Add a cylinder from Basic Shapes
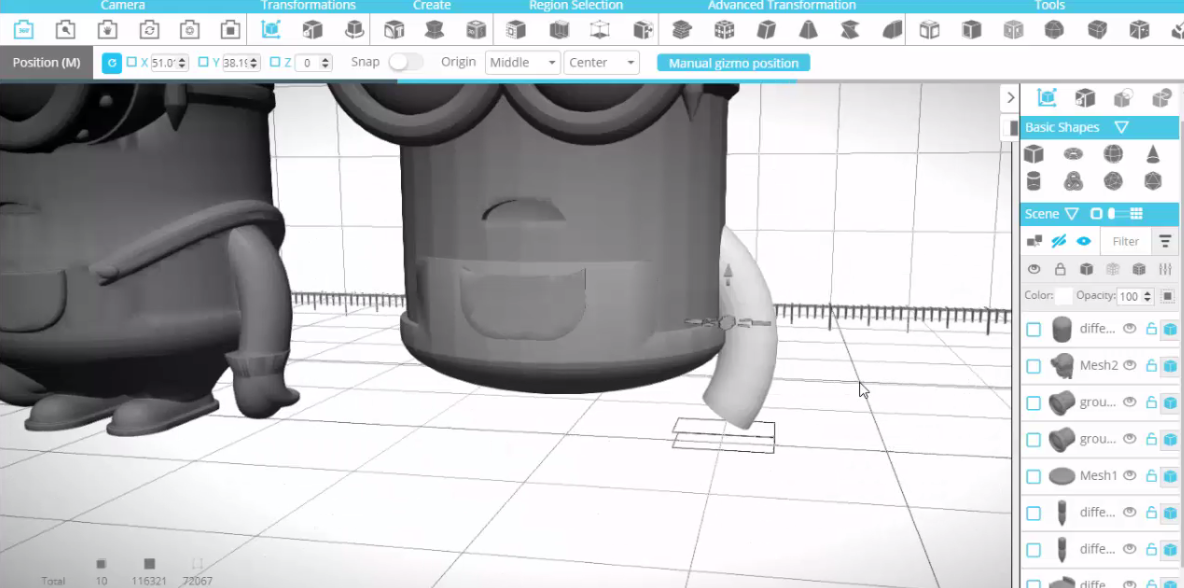This screenshot has height=588, width=1184. pos(1034,181)
